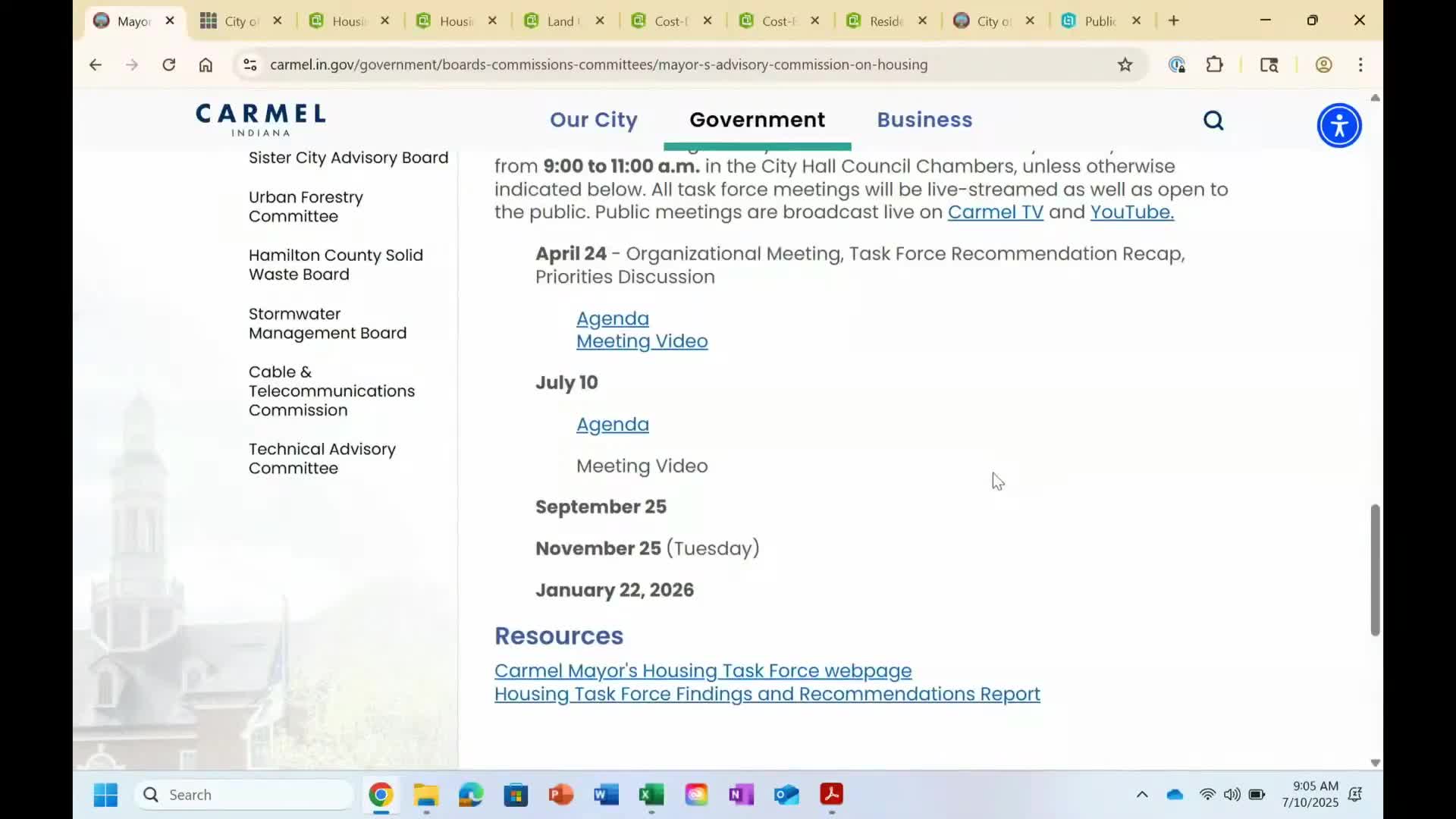Select the Business menu

[x=924, y=120]
